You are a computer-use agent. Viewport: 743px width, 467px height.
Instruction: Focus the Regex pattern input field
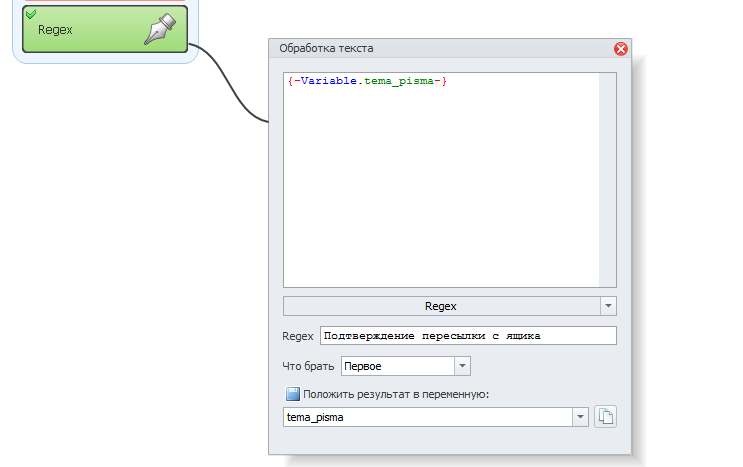[x=467, y=336]
